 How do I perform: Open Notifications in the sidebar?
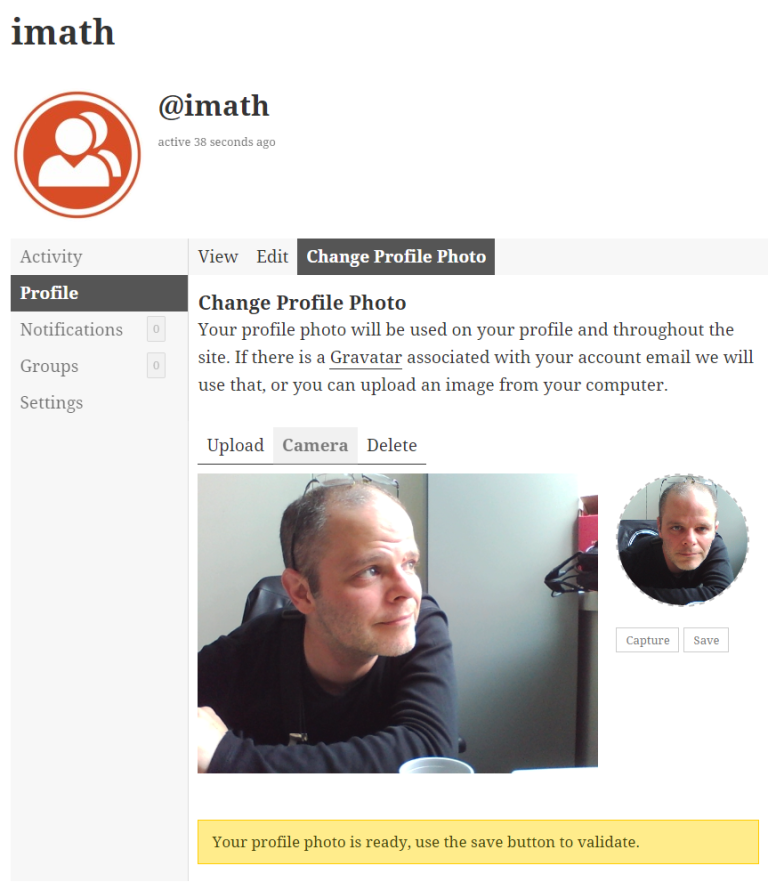pos(71,329)
